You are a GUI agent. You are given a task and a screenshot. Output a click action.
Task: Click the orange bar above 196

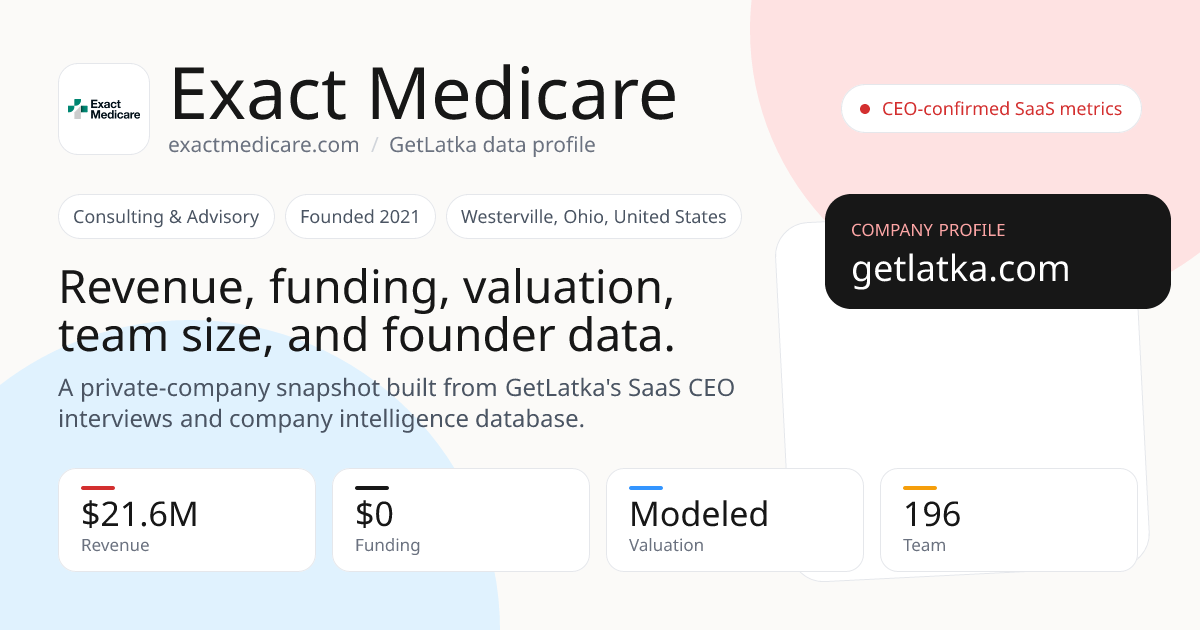pyautogui.click(x=920, y=488)
